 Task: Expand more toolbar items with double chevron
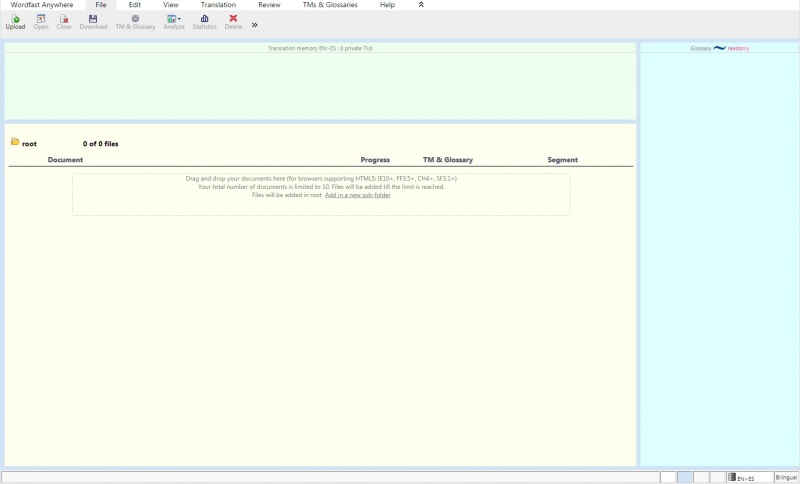tap(254, 25)
